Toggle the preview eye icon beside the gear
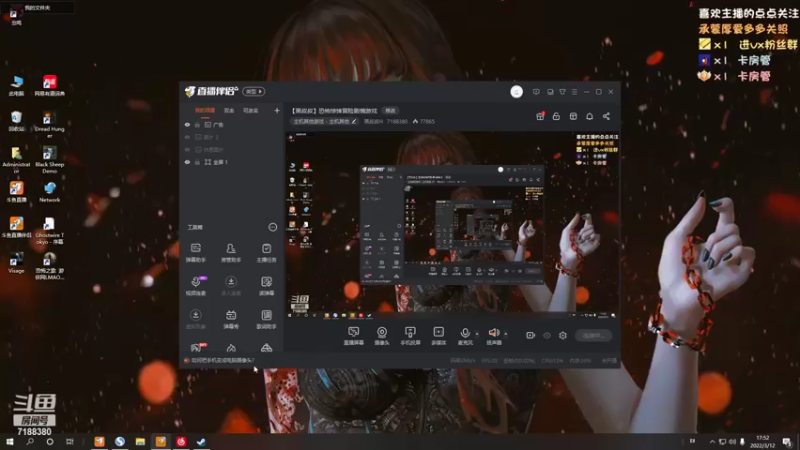This screenshot has width=800, height=450. [546, 335]
